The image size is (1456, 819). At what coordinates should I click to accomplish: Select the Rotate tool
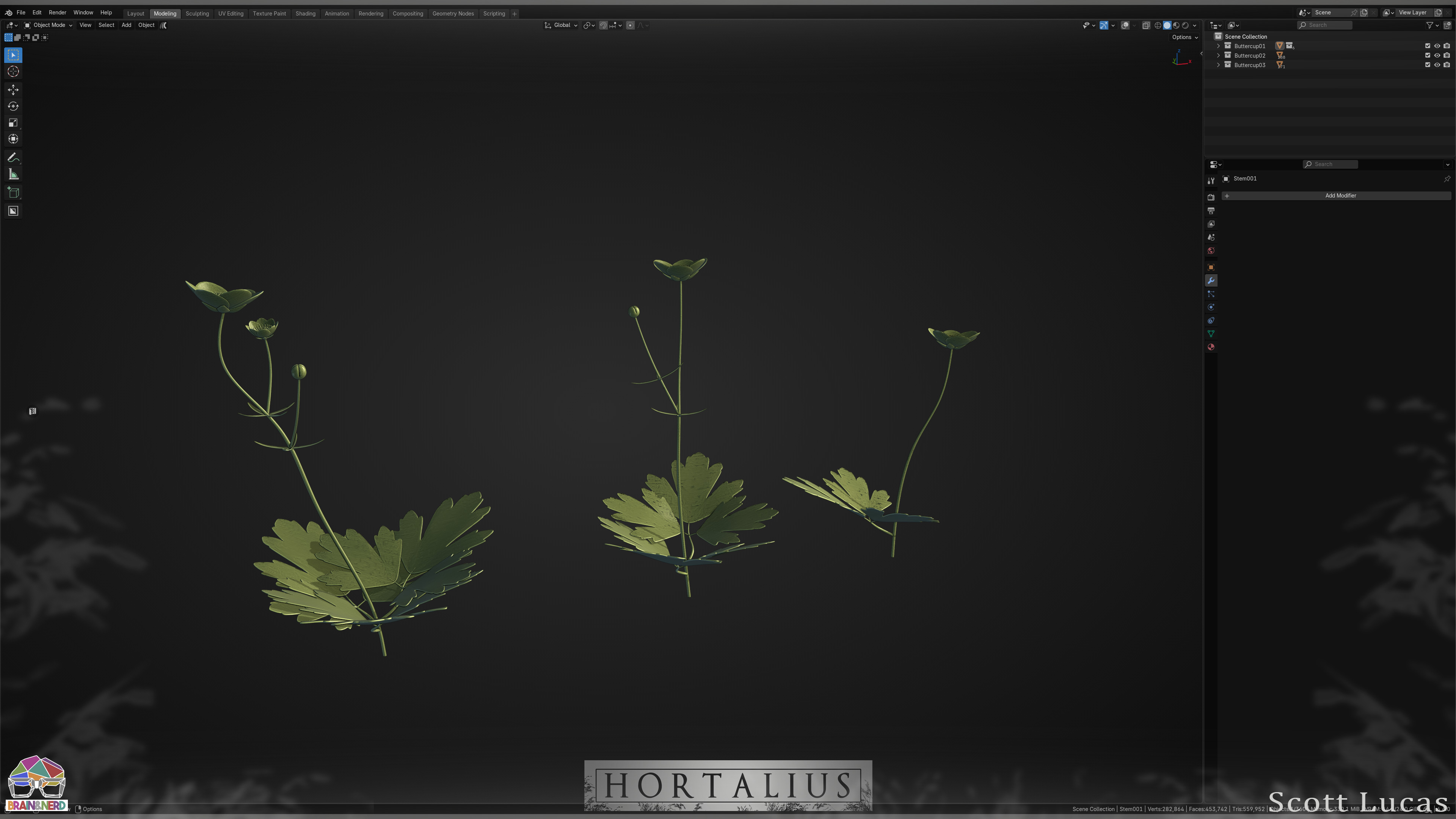(14, 106)
